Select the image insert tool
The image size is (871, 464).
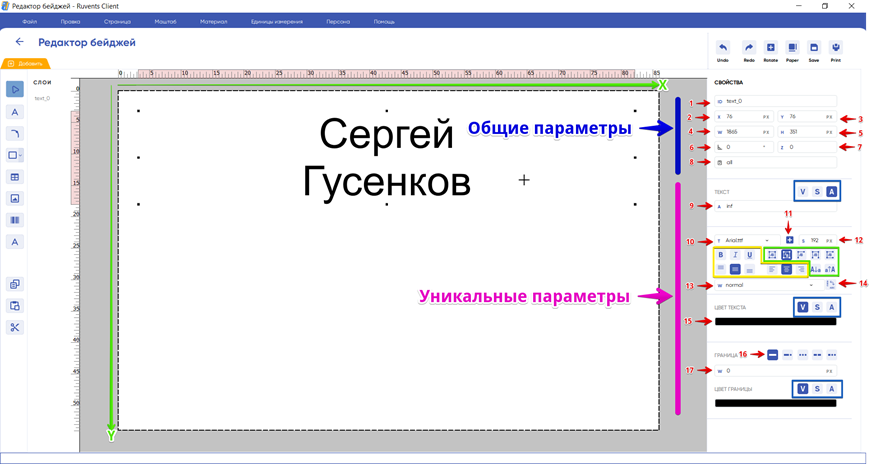pyautogui.click(x=14, y=198)
